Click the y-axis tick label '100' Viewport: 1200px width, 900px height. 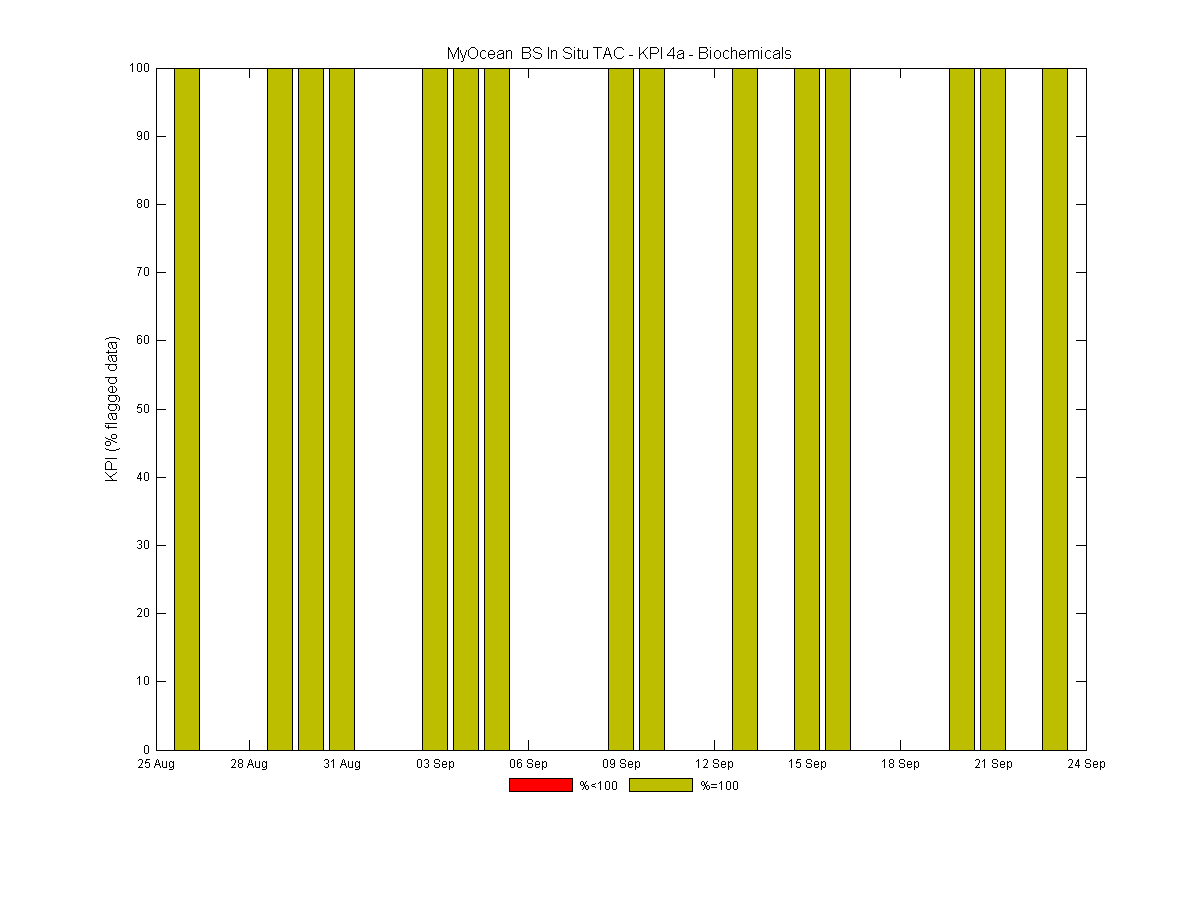(140, 68)
